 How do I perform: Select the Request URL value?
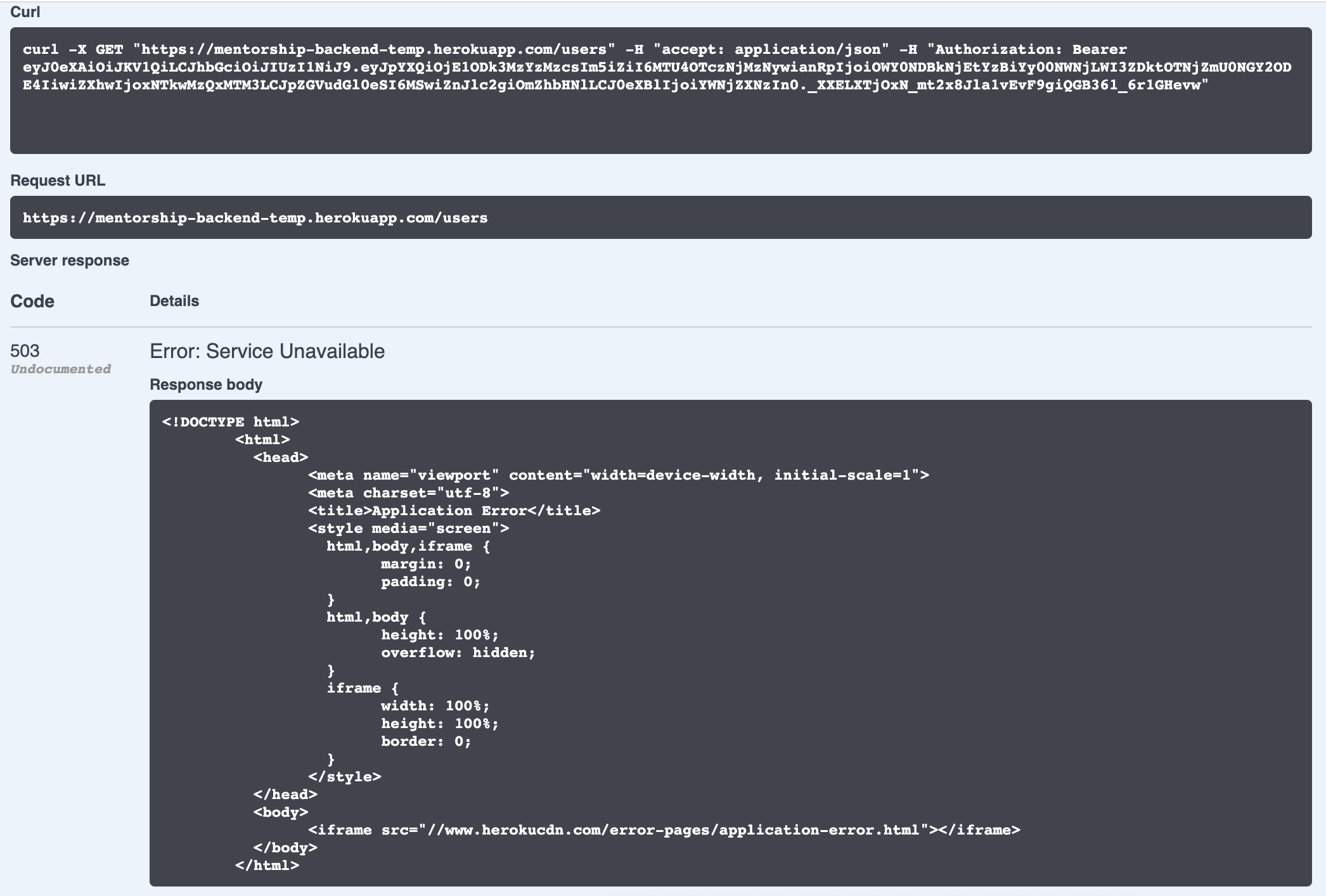click(254, 217)
